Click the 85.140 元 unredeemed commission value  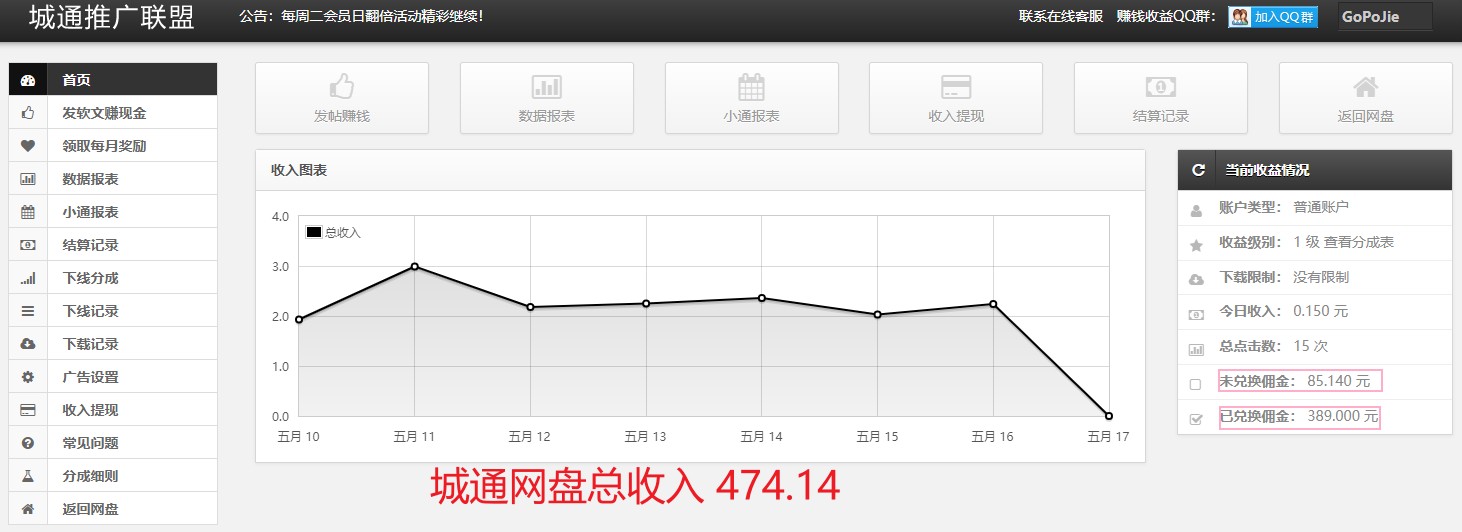point(1339,381)
